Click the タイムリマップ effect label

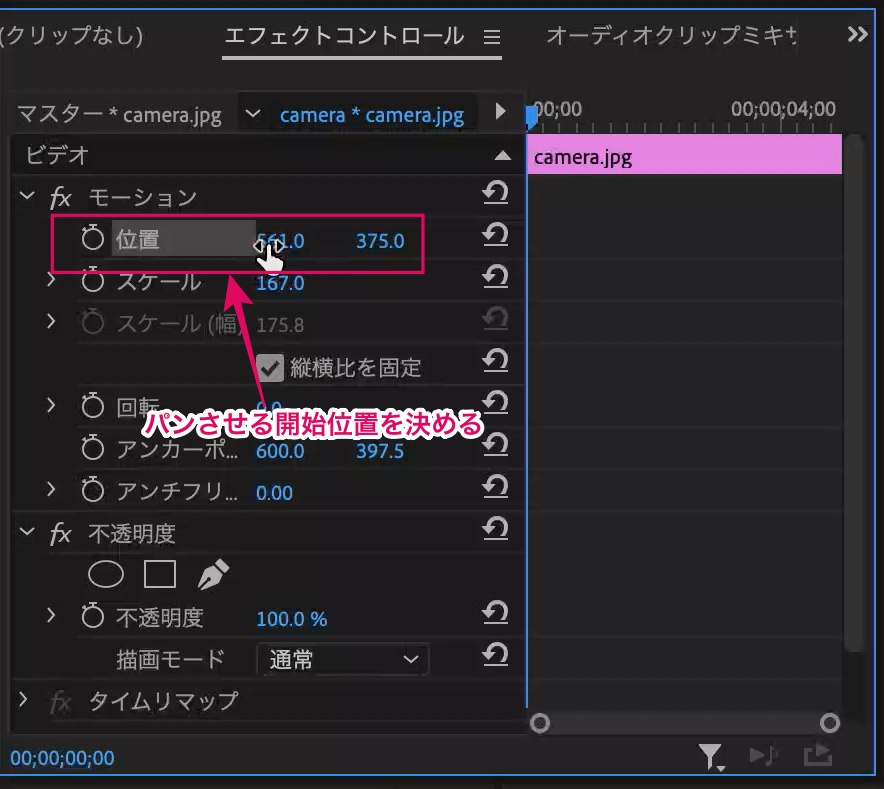(x=163, y=701)
